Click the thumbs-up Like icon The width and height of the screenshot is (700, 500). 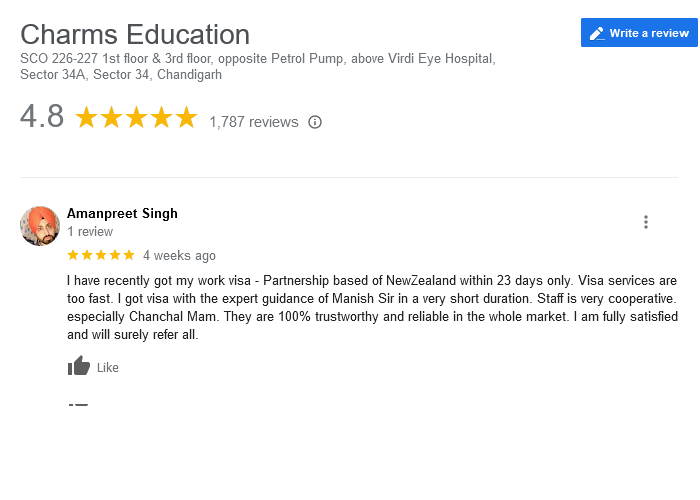point(79,366)
